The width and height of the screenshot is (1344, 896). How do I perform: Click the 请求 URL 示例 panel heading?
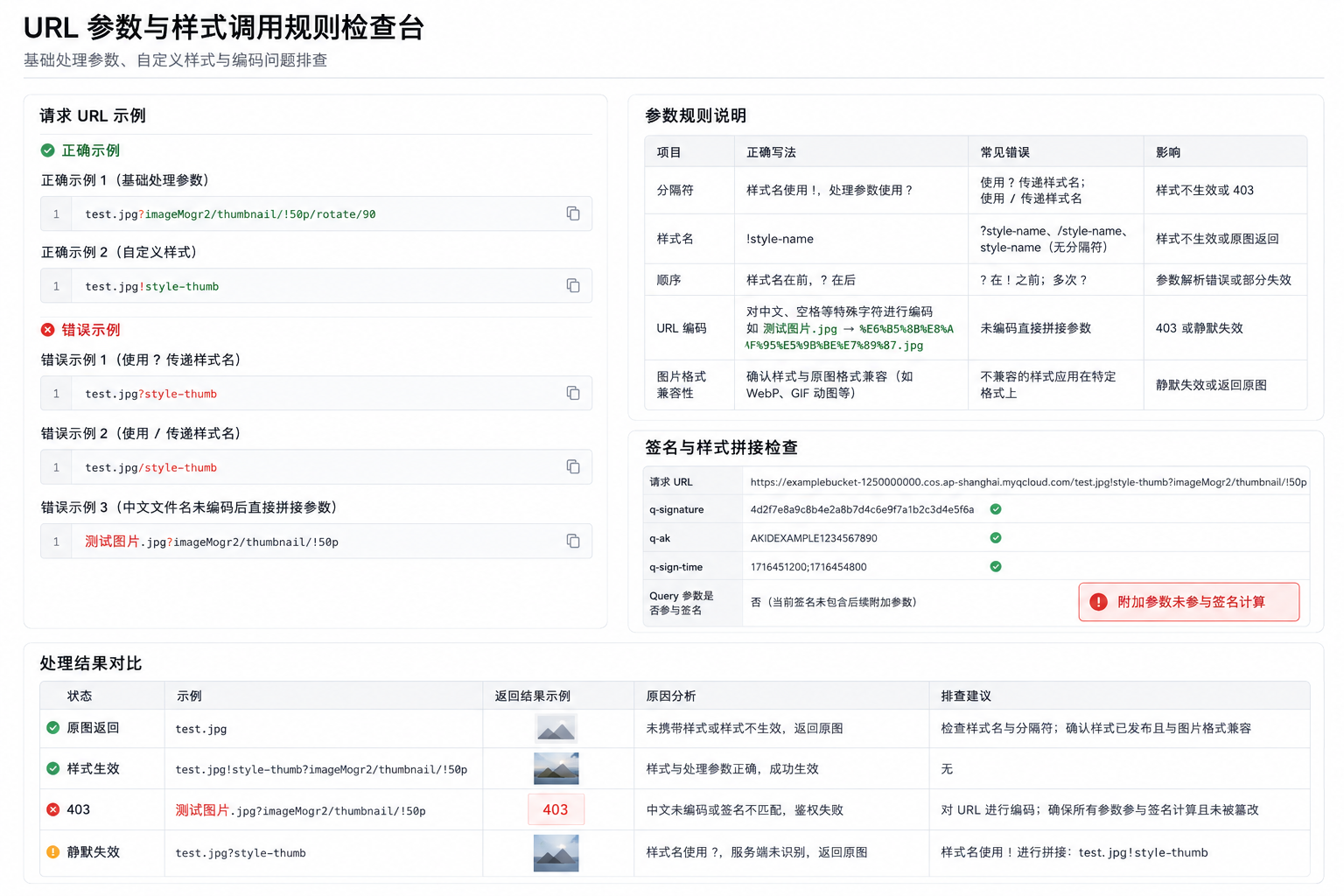93,115
